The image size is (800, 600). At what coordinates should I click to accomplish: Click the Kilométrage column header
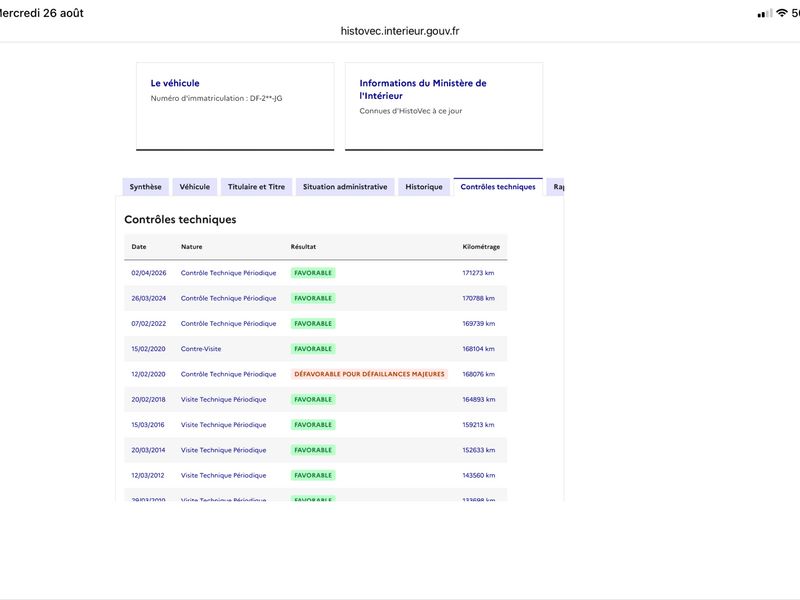coord(481,246)
